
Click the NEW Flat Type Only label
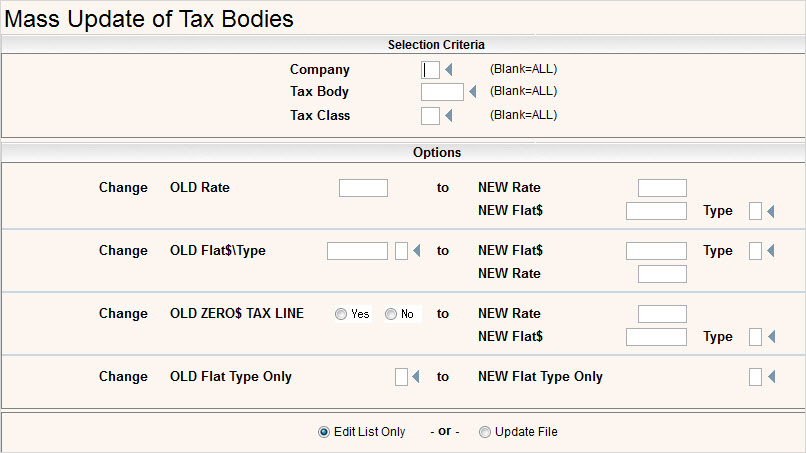[540, 376]
